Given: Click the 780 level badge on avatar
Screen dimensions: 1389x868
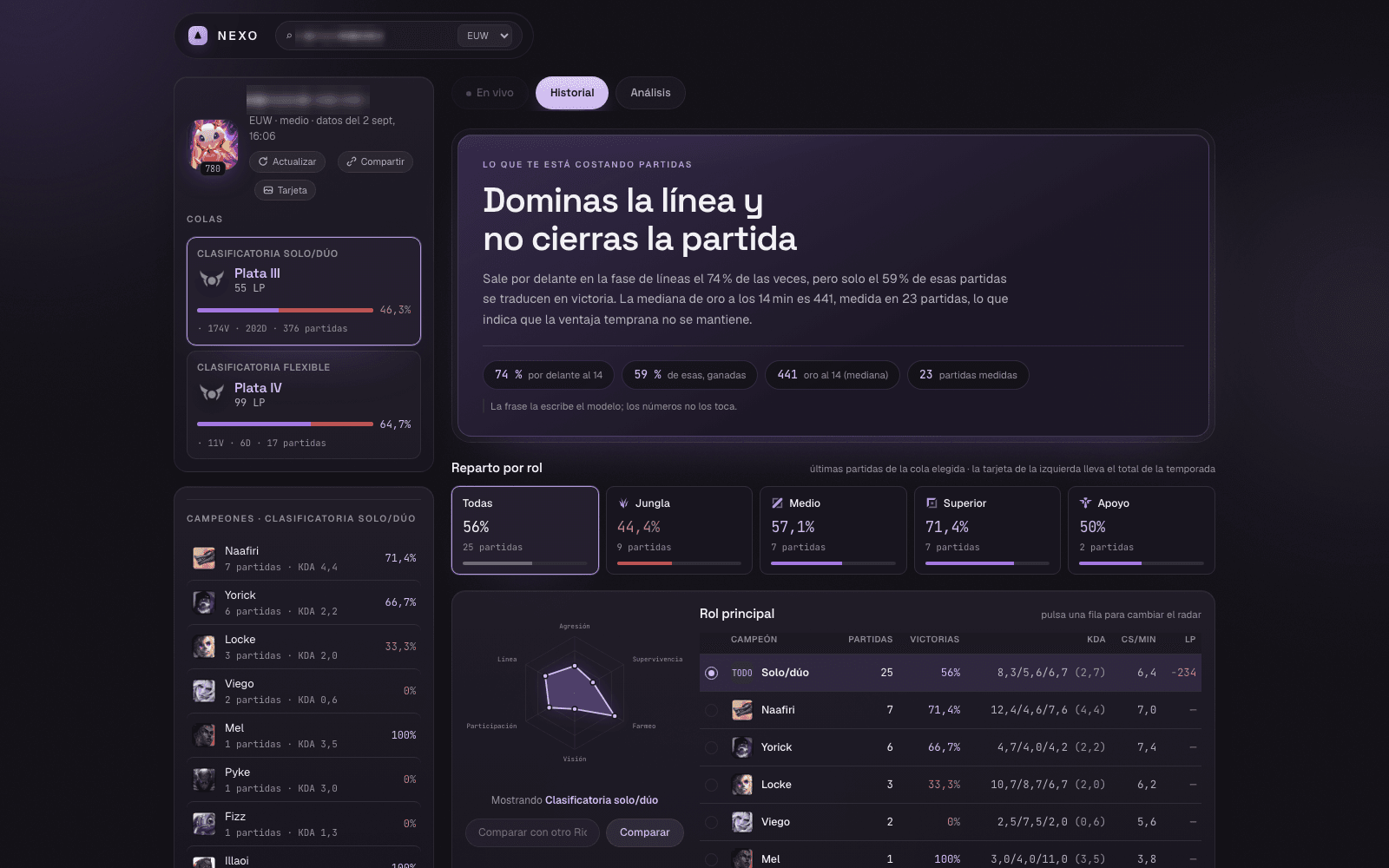Looking at the screenshot, I should 213,168.
